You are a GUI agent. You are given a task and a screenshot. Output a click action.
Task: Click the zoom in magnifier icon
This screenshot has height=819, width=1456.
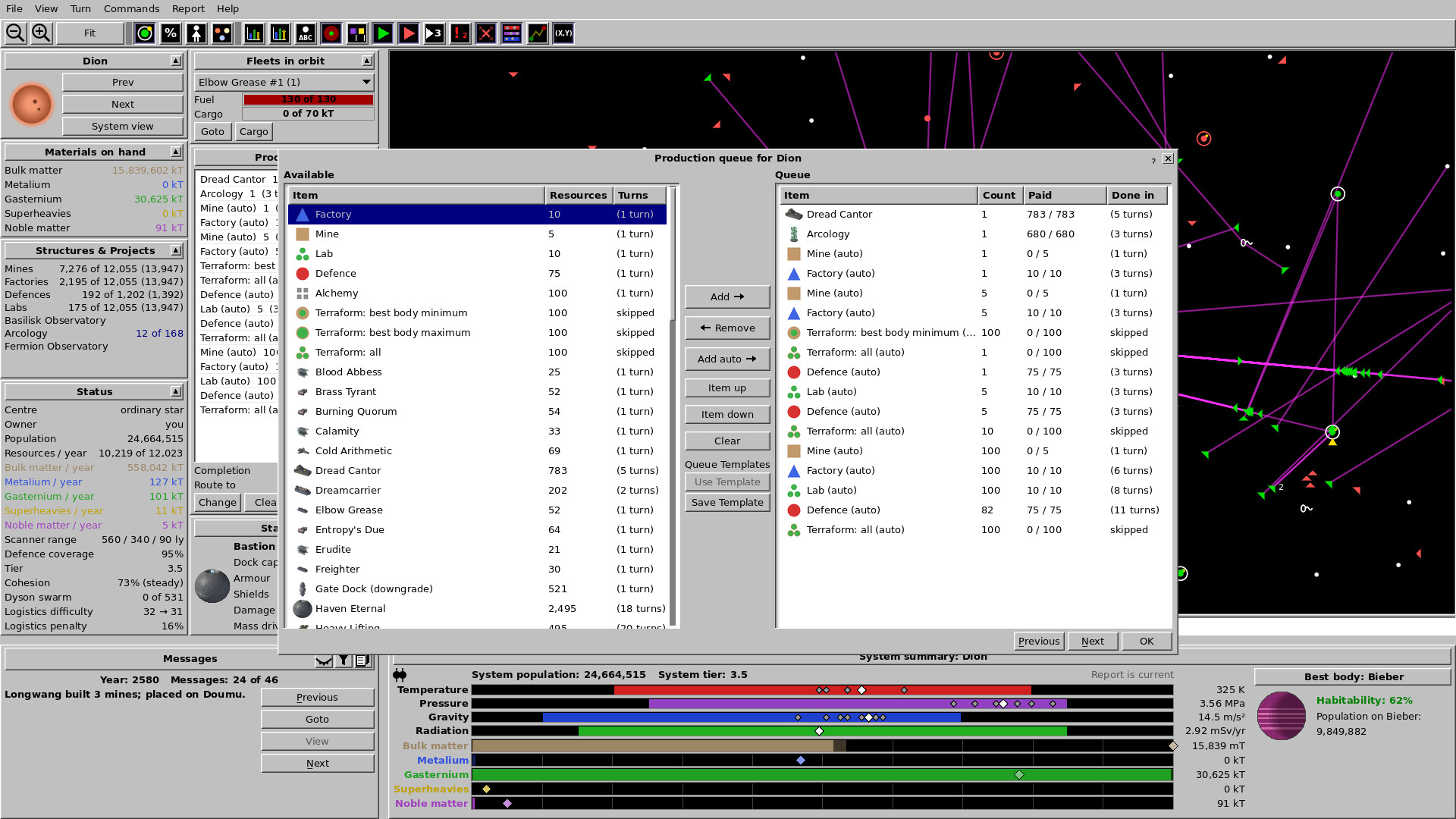point(41,33)
